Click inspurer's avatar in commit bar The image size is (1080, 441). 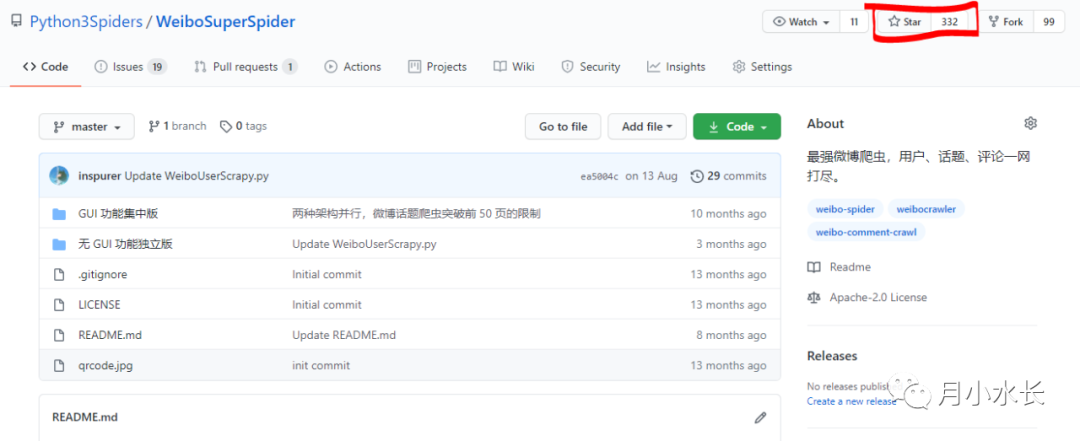click(x=59, y=176)
